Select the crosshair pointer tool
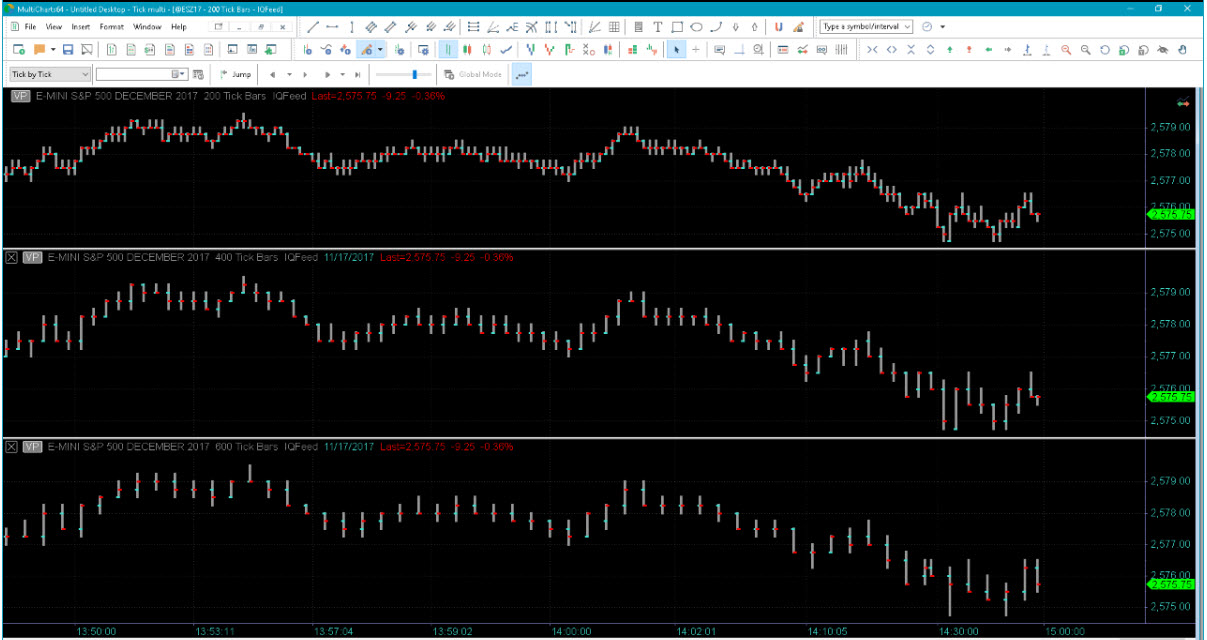 click(x=695, y=49)
